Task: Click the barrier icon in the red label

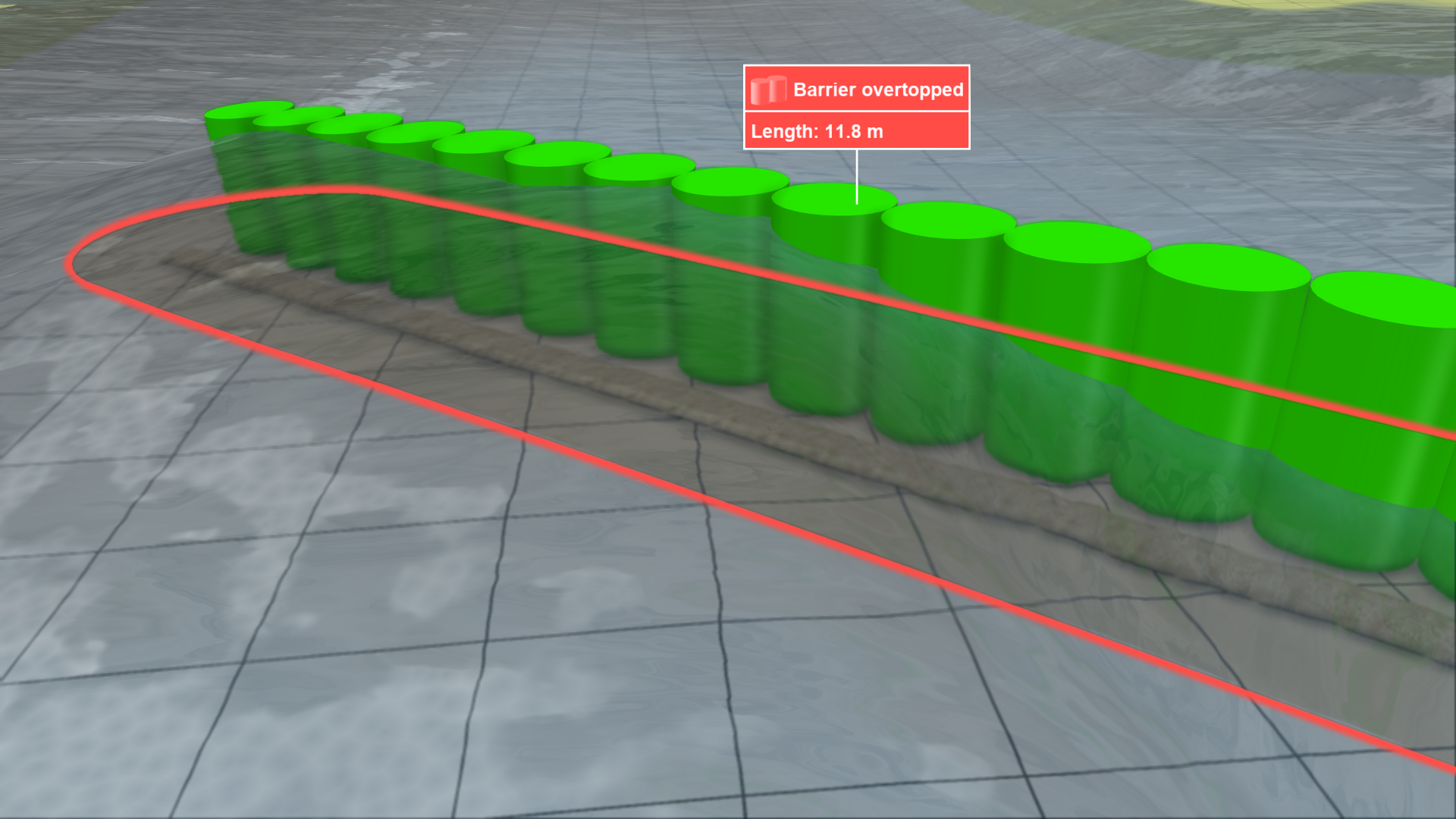Action: tap(767, 89)
